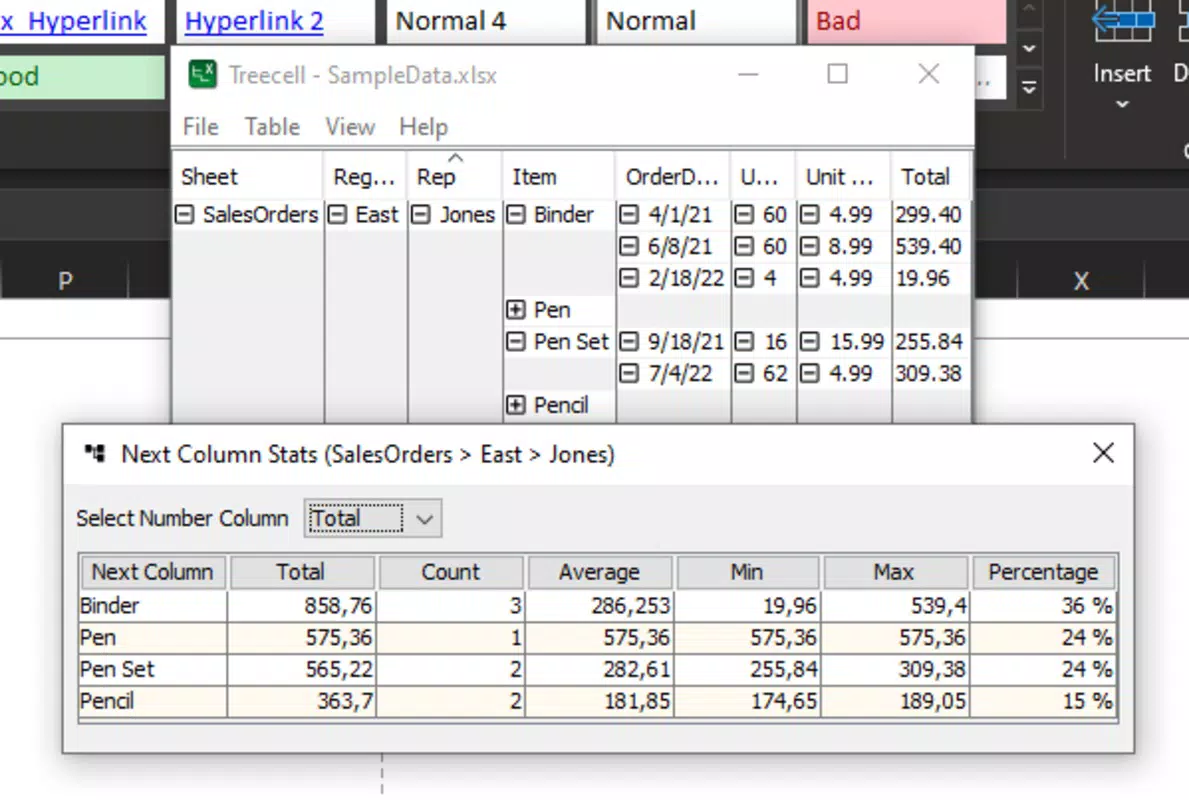The width and height of the screenshot is (1189, 800).
Task: Open the Table menu in Treecell
Action: click(x=271, y=127)
